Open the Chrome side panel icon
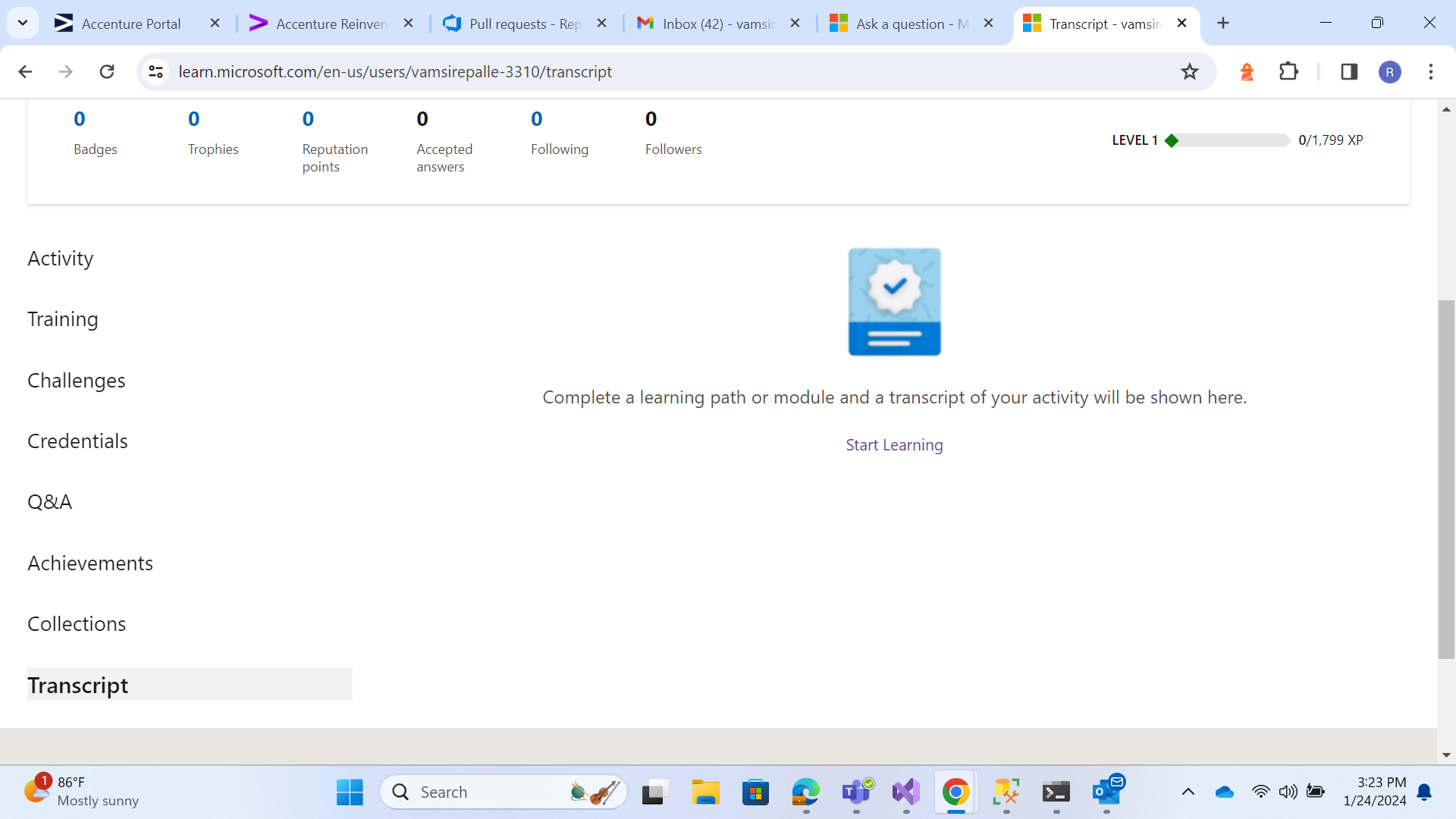1456x819 pixels. pyautogui.click(x=1349, y=71)
